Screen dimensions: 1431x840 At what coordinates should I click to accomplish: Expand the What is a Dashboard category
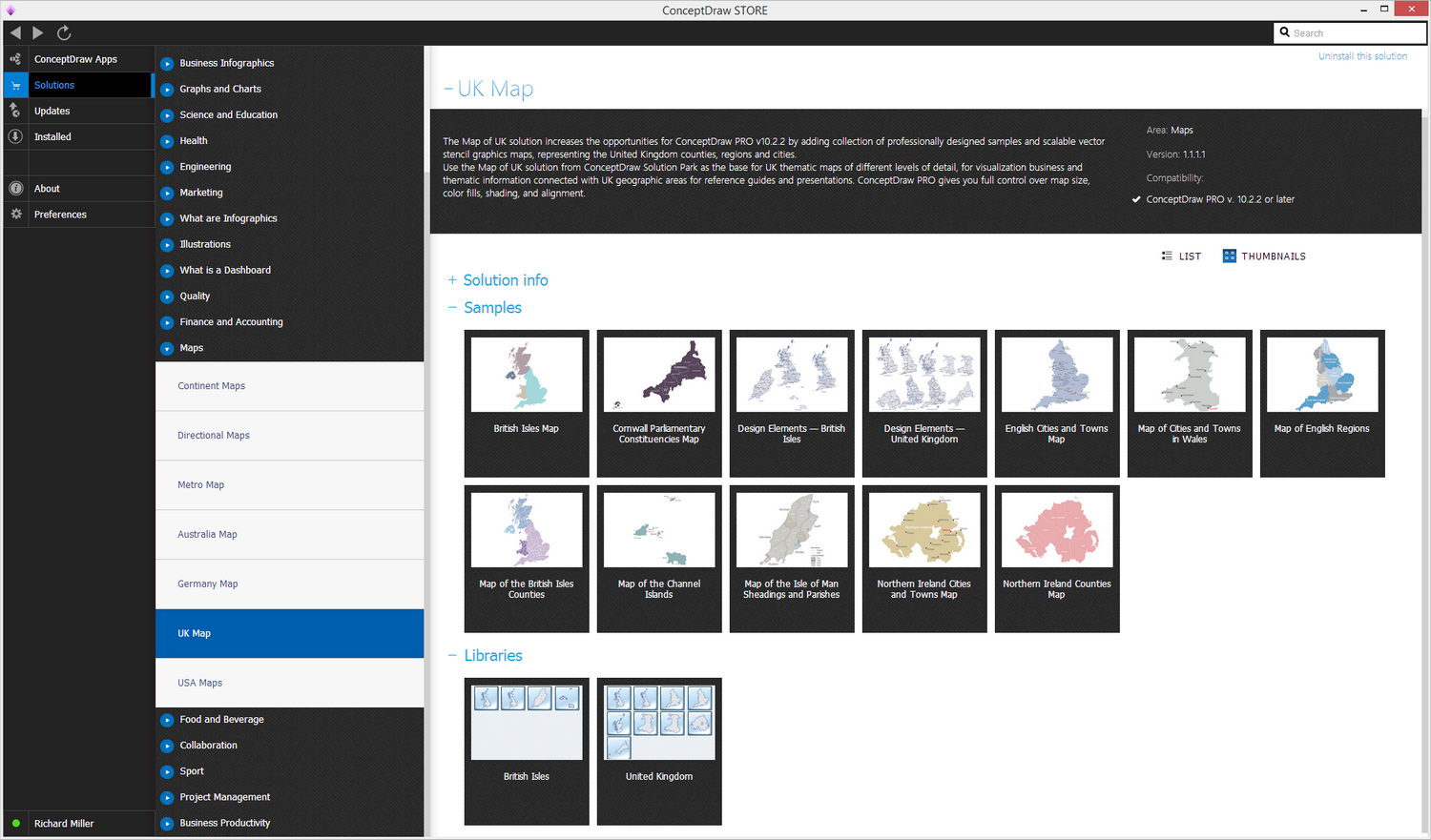(167, 271)
